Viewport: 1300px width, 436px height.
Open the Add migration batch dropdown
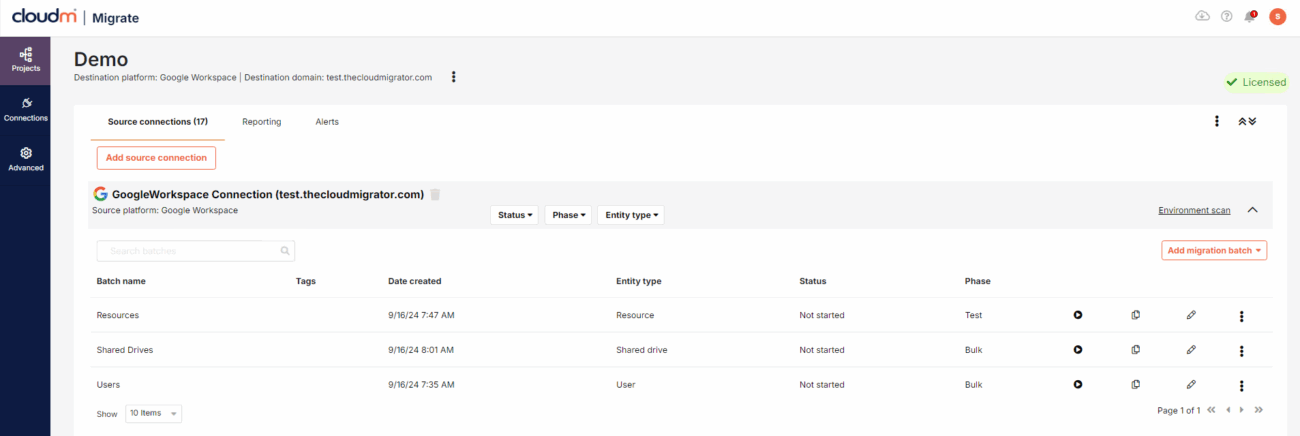(1213, 250)
